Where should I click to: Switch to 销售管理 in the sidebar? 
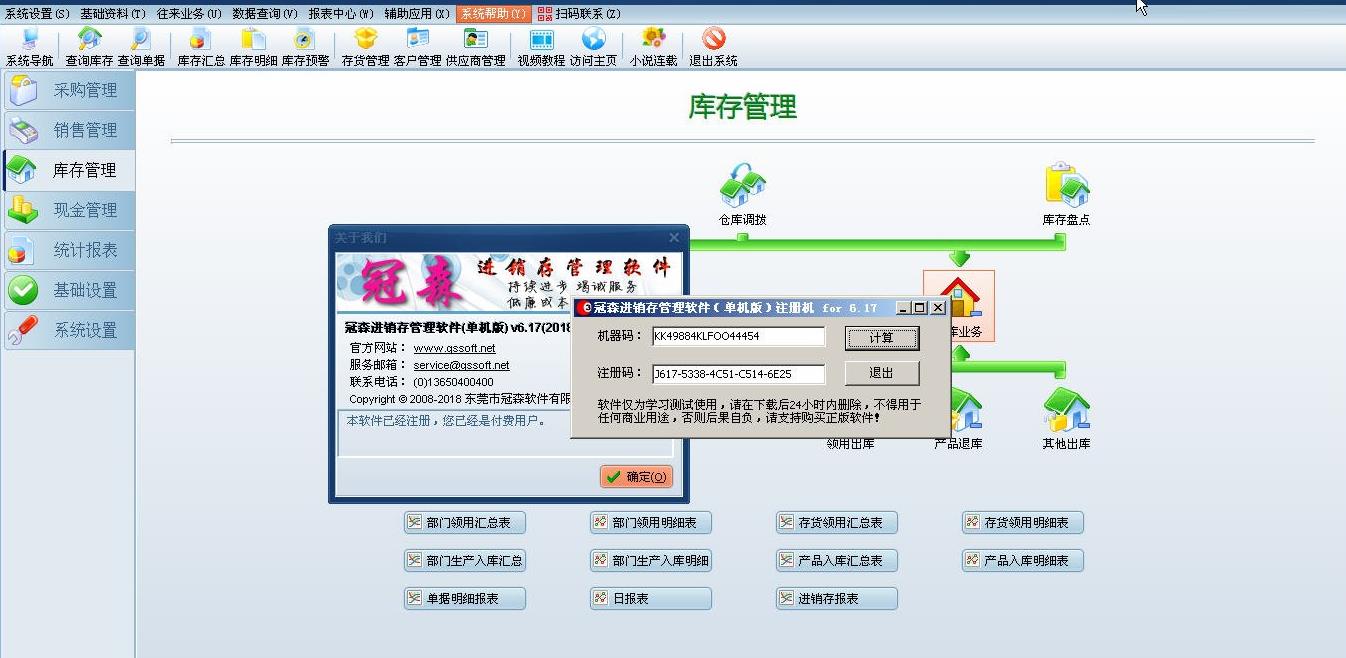[69, 130]
